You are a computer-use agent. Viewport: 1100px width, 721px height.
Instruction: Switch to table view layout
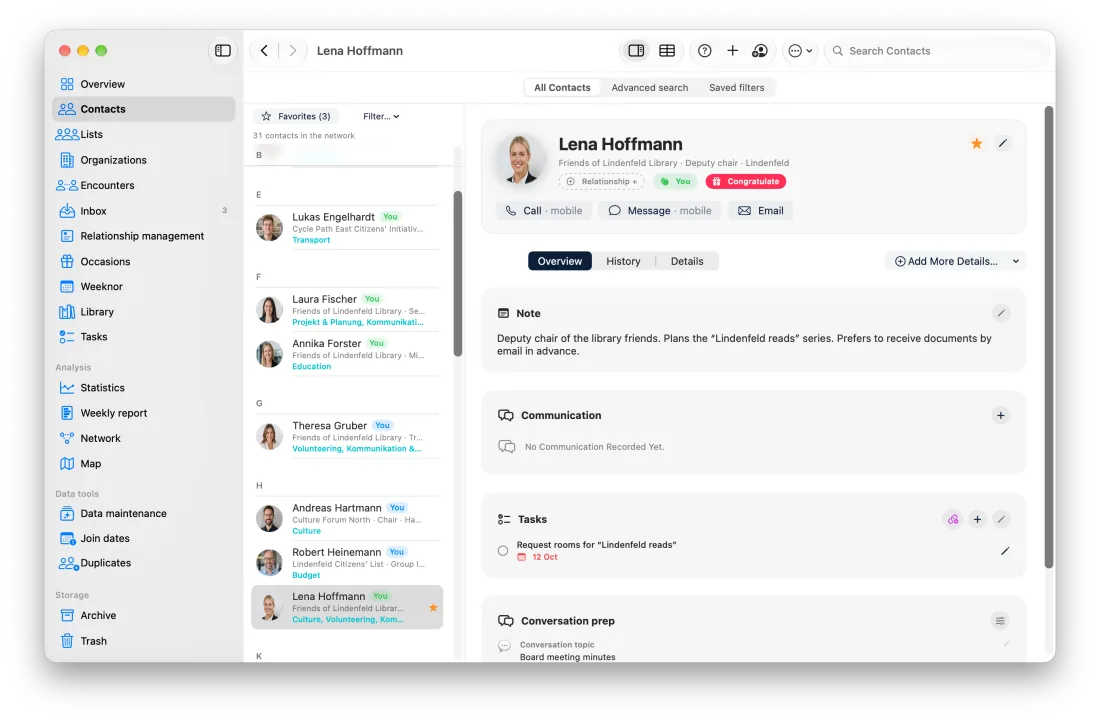click(x=666, y=50)
